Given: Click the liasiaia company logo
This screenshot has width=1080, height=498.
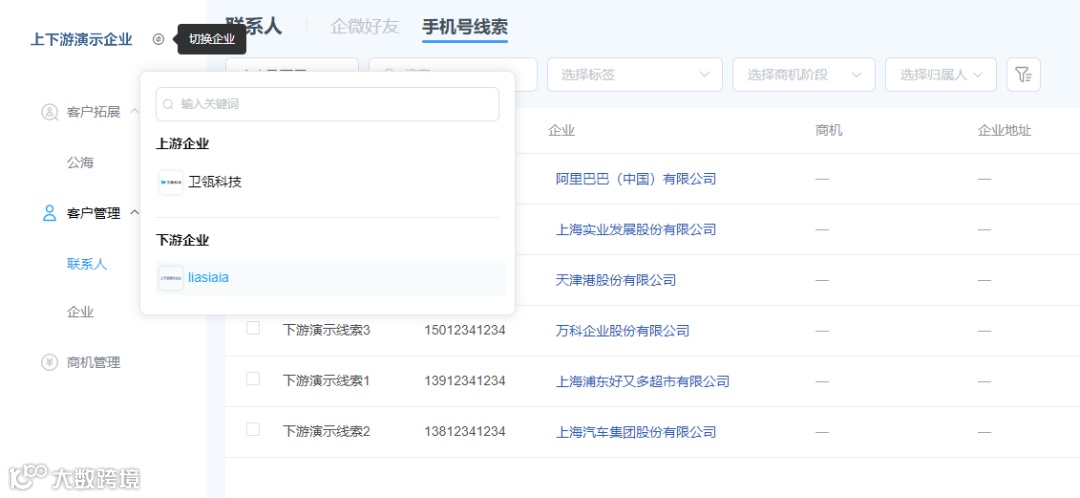Looking at the screenshot, I should pos(171,278).
